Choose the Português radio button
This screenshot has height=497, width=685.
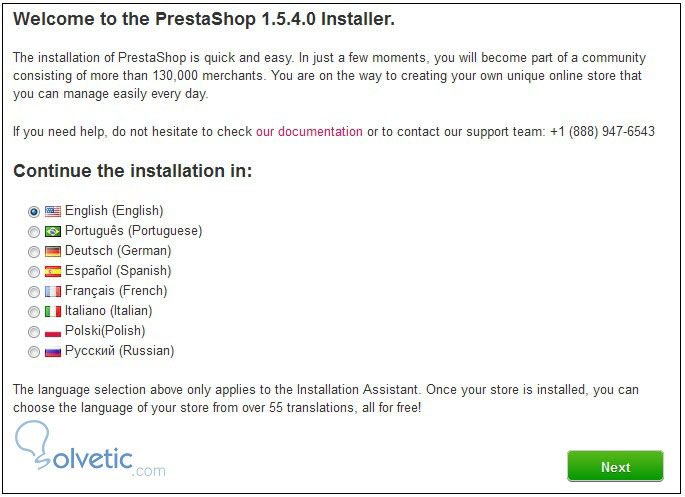coord(35,232)
